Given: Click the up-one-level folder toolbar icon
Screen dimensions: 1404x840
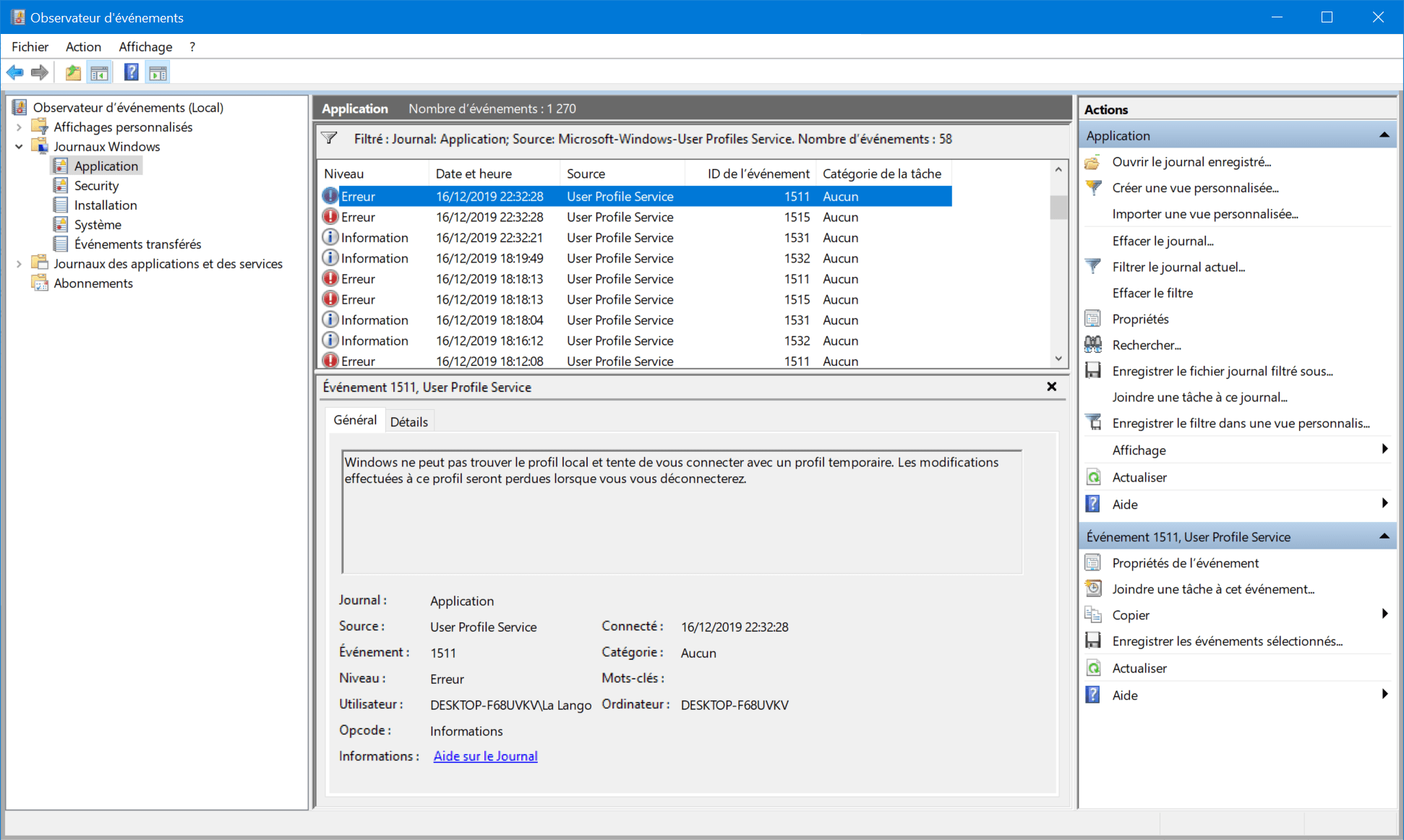Looking at the screenshot, I should pyautogui.click(x=73, y=72).
